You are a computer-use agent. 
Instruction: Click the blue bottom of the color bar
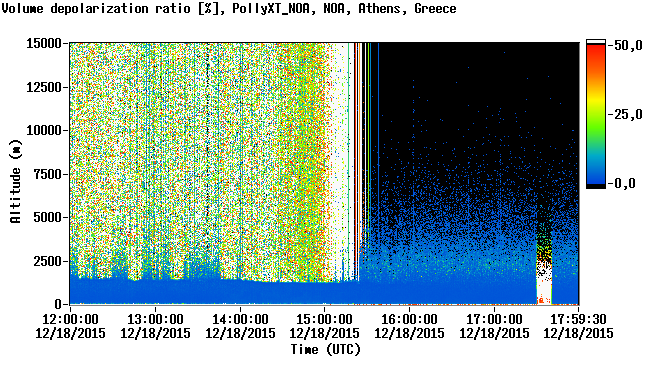pos(596,172)
